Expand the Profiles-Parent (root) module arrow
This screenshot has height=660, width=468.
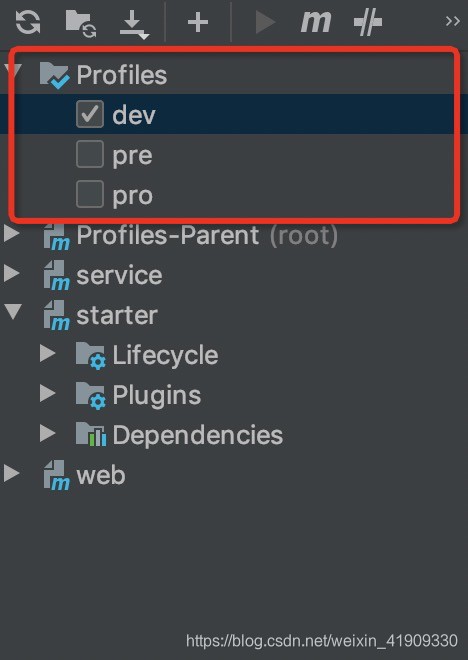click(x=11, y=233)
